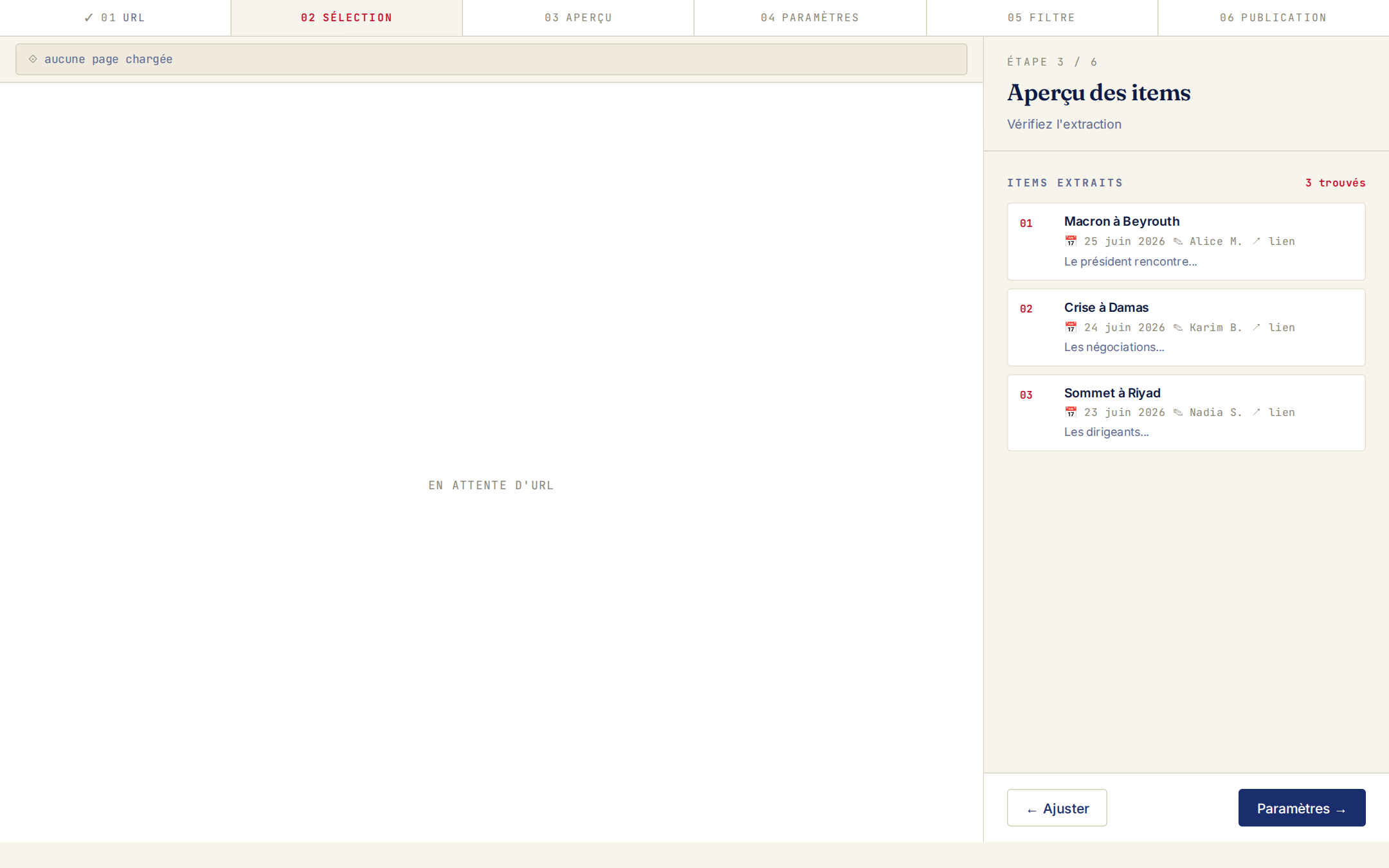The width and height of the screenshot is (1389, 868).
Task: Open the 05 Filtre step tab
Action: pyautogui.click(x=1042, y=18)
